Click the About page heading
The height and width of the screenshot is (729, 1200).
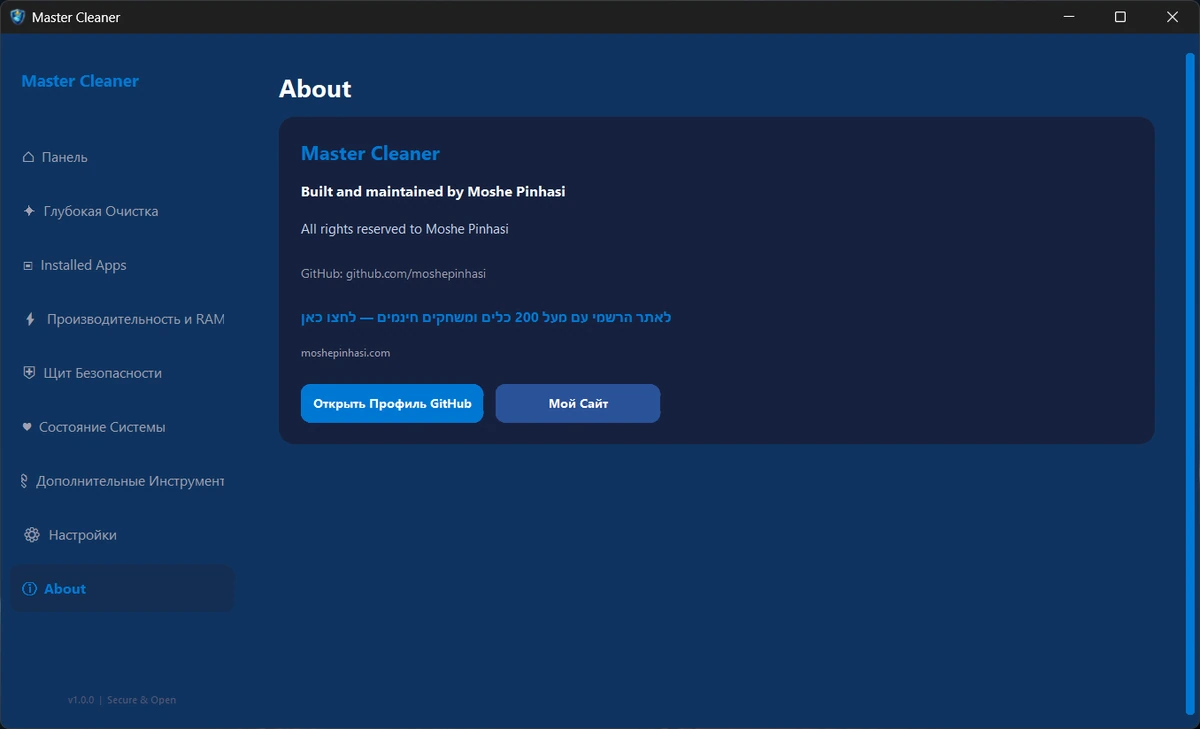315,89
